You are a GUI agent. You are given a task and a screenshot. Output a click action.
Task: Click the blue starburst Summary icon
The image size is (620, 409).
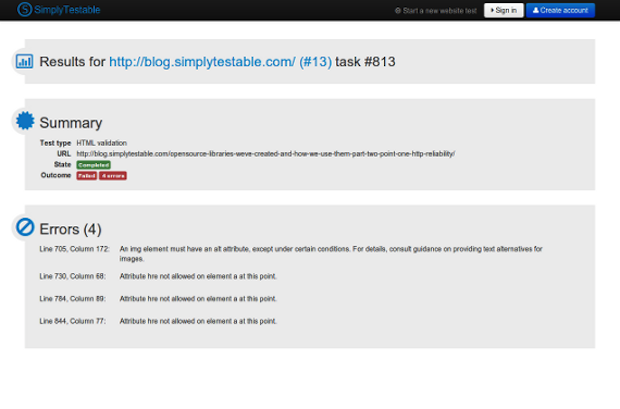(x=25, y=121)
